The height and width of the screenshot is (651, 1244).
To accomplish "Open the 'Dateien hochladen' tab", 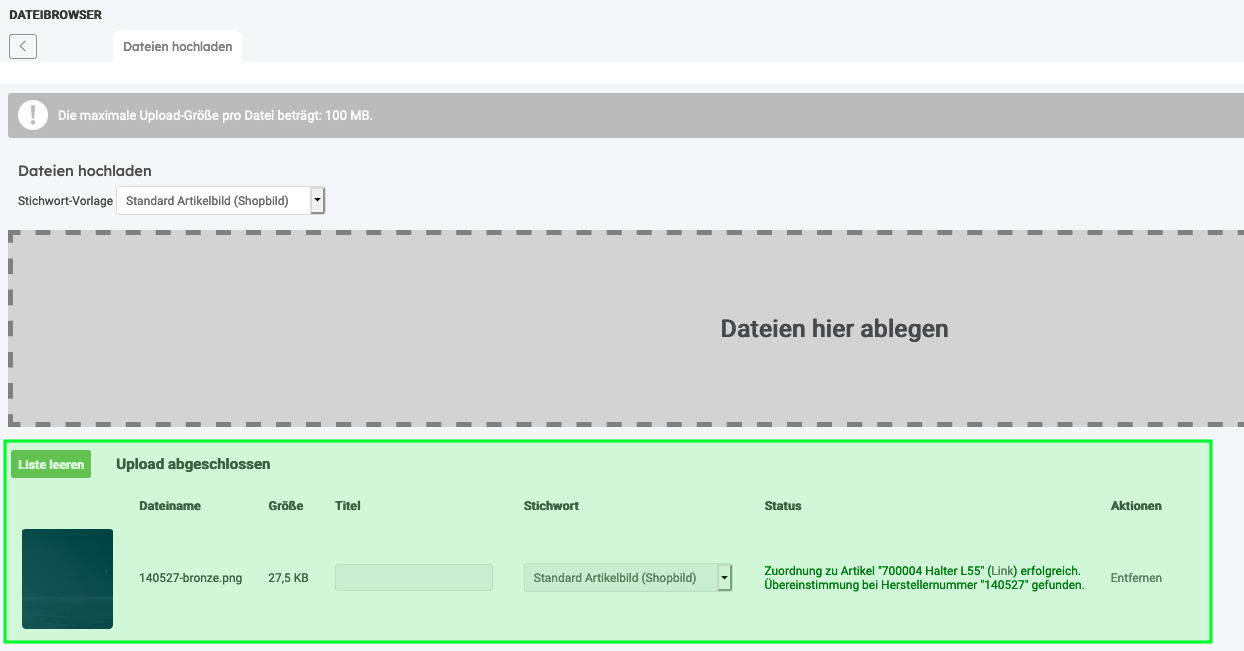I will (177, 47).
